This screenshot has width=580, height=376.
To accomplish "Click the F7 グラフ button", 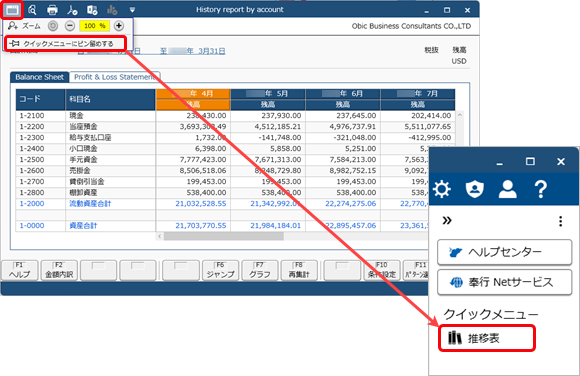I will (x=260, y=271).
